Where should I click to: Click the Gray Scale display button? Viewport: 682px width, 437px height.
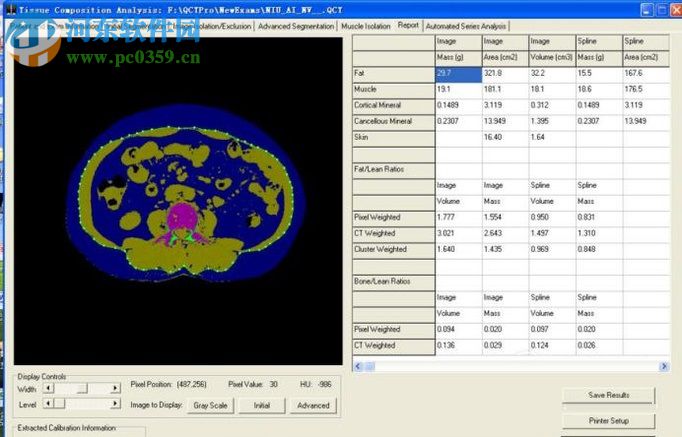tap(211, 405)
